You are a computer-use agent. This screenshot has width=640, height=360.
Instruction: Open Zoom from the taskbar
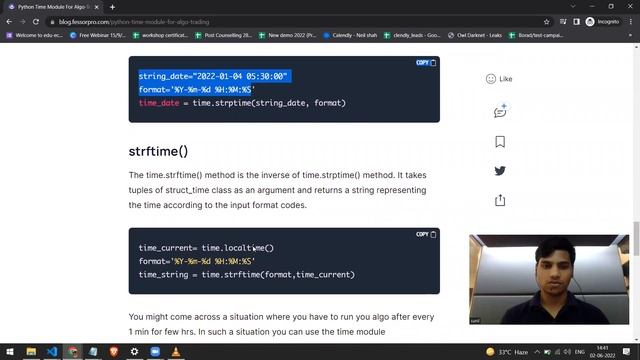pos(155,351)
